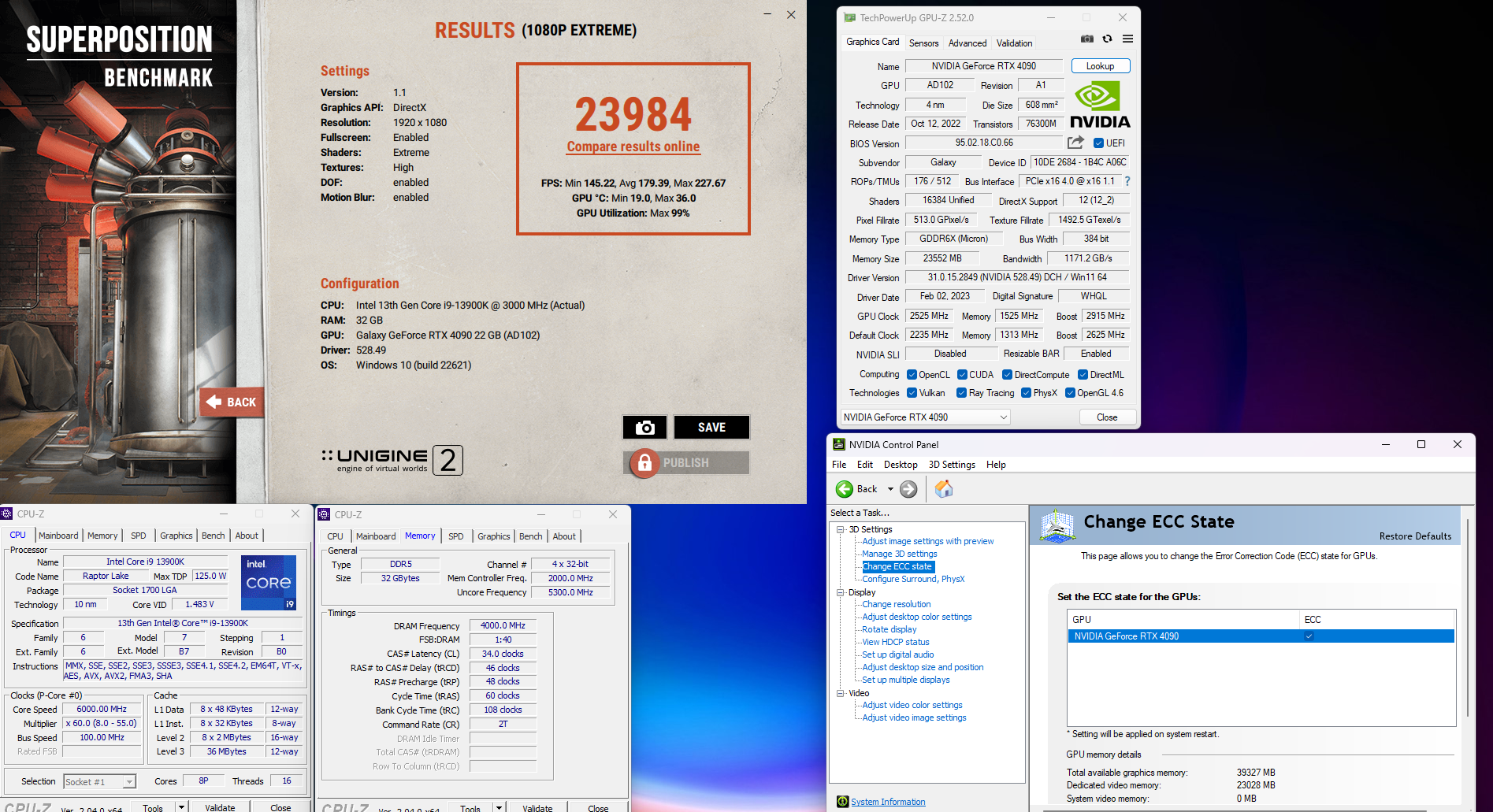
Task: Open the Help menu in NVIDIA Control Panel
Action: [x=996, y=465]
